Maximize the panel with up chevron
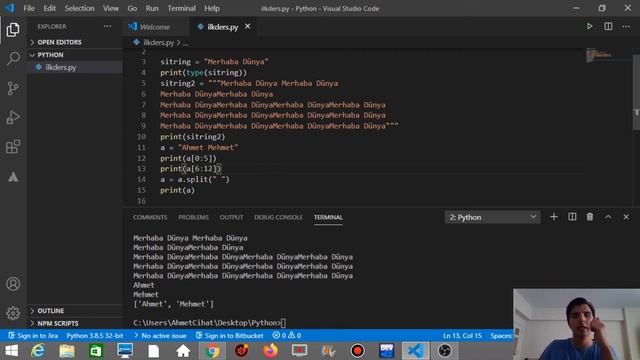Image resolution: width=640 pixels, height=360 pixels. pos(608,217)
